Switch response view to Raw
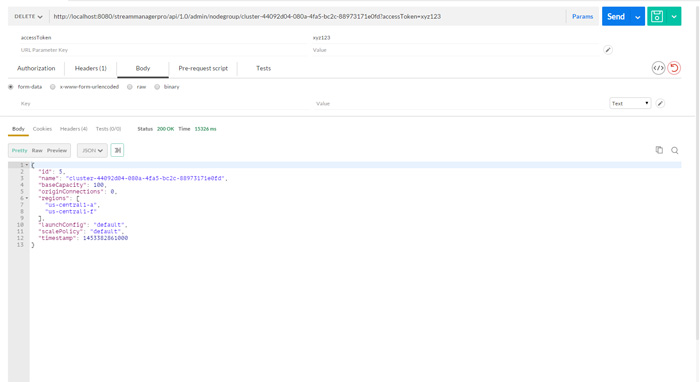This screenshot has width=700, height=382. pyautogui.click(x=37, y=150)
